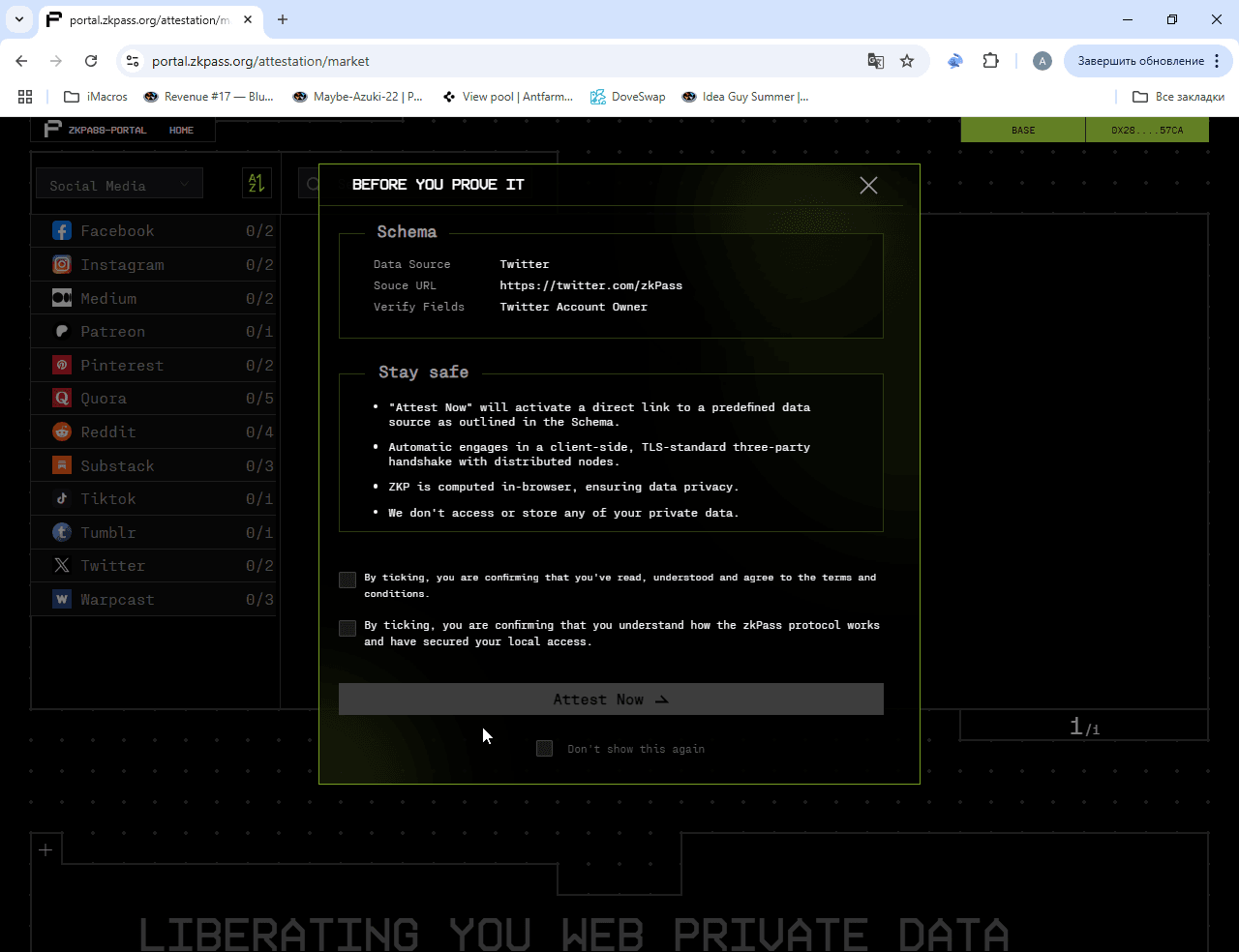Switch to the portal.zkpass.org tab
The height and width of the screenshot is (952, 1239).
(150, 19)
